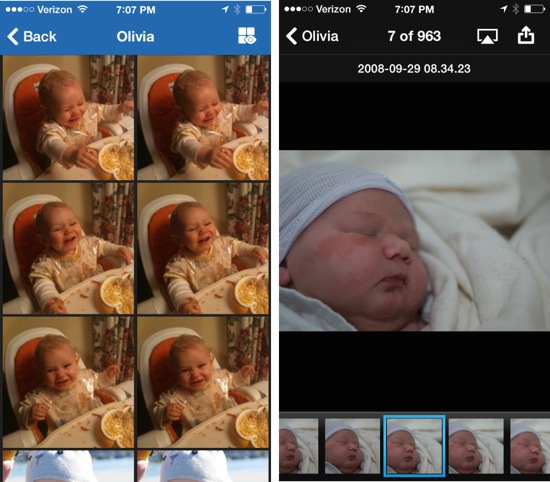The image size is (550, 482).
Task: Open the third-row left highchair photo
Action: click(68, 382)
